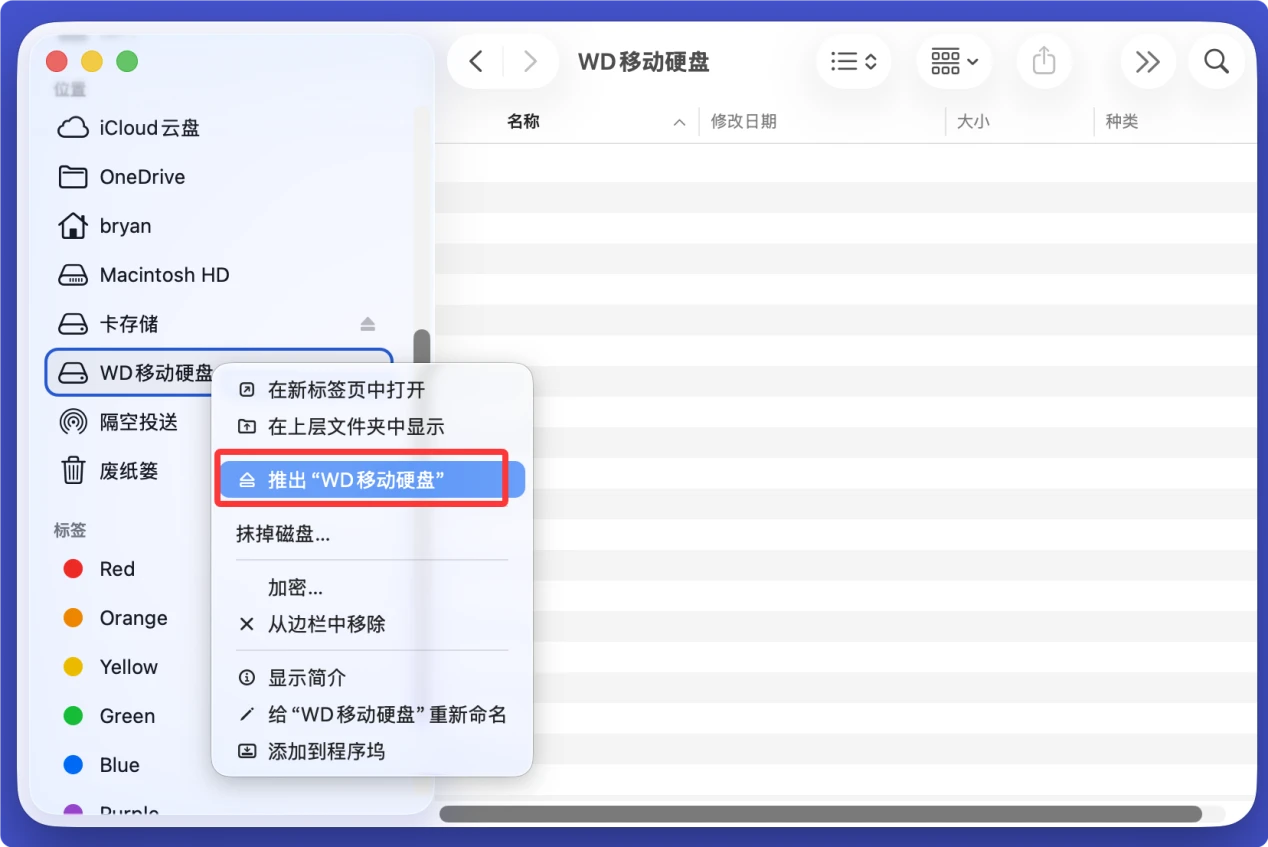Click the Share toolbar icon
The width and height of the screenshot is (1268, 847).
pos(1044,62)
